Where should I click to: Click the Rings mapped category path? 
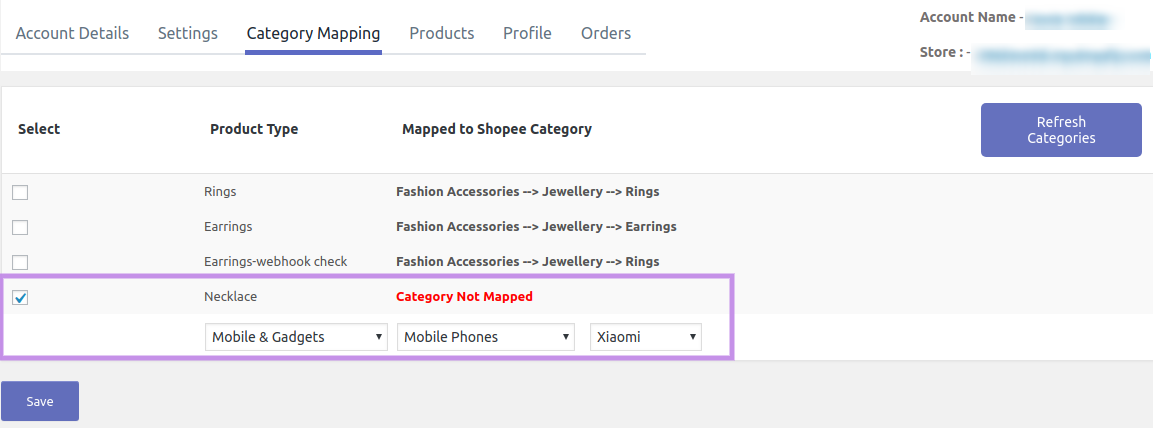(527, 192)
